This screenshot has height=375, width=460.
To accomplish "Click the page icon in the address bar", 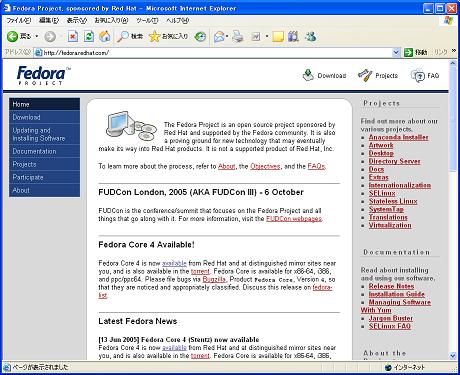I will click(39, 53).
